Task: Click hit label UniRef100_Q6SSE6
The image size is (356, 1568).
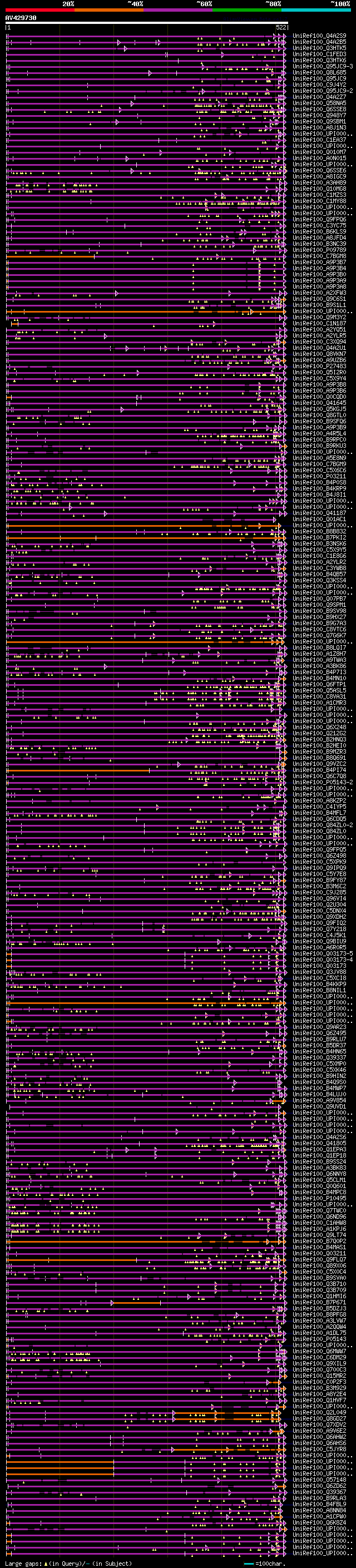Action: [x=319, y=170]
